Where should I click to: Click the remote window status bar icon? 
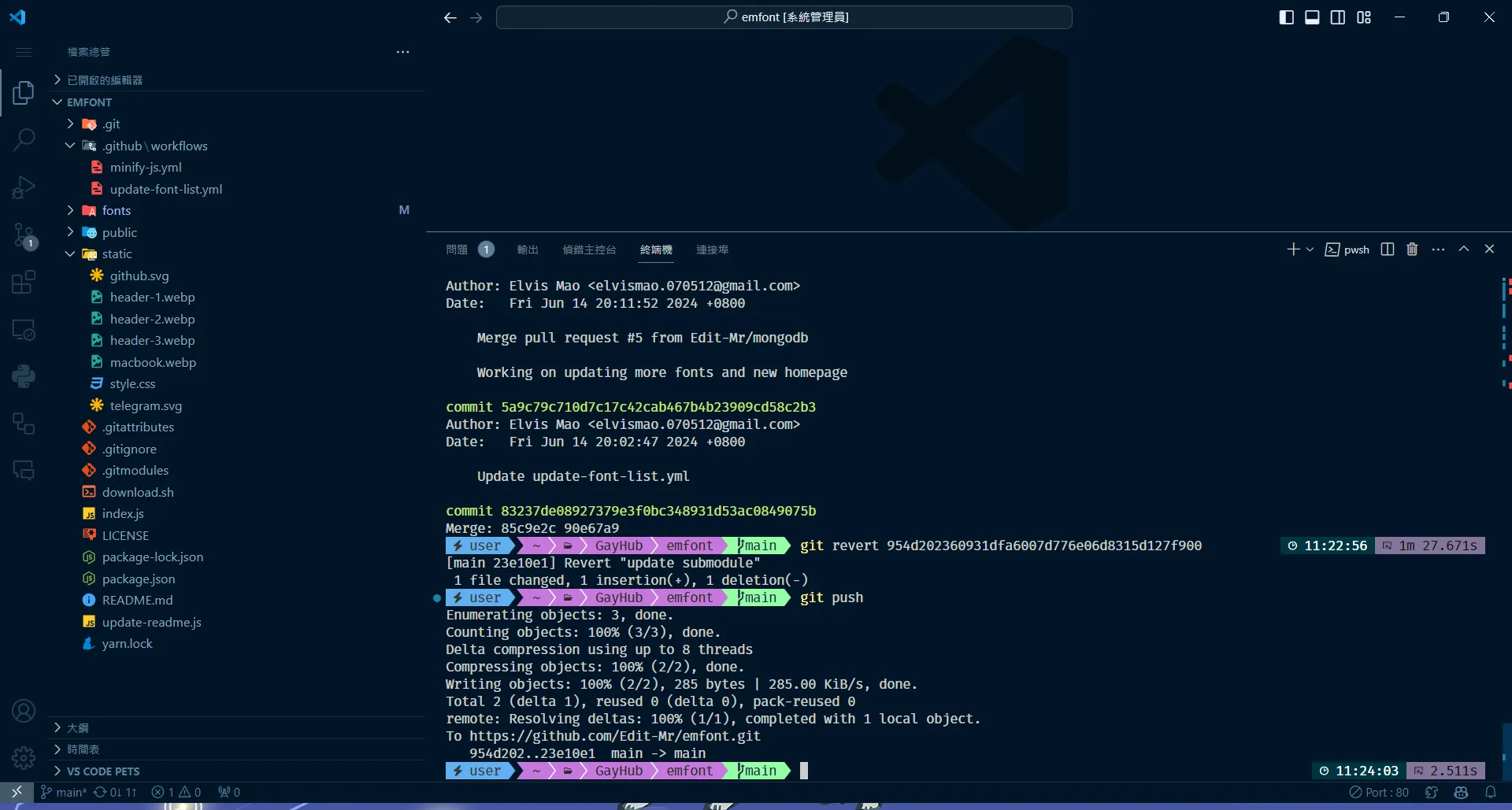(x=17, y=792)
